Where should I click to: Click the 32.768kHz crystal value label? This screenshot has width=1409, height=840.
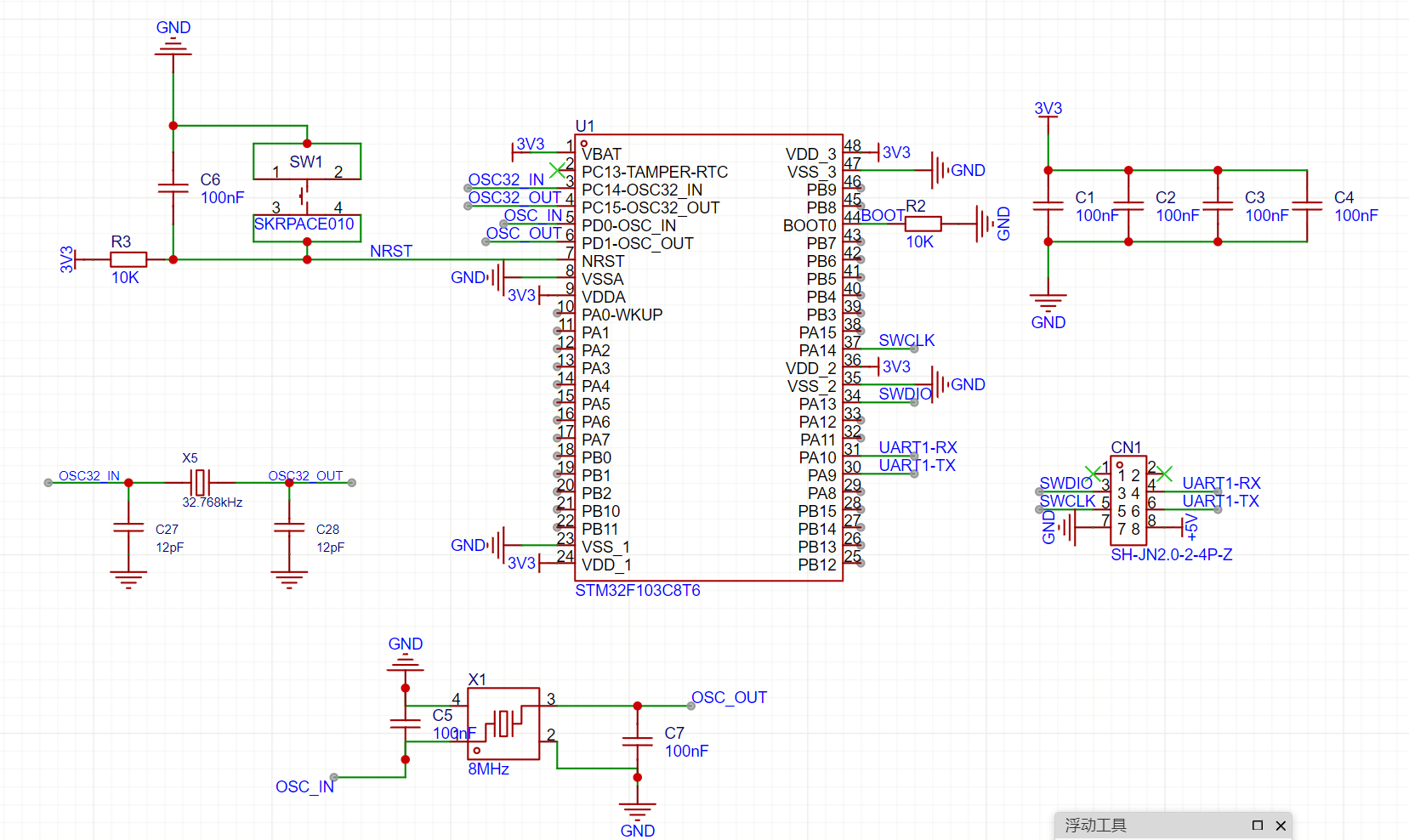213,502
